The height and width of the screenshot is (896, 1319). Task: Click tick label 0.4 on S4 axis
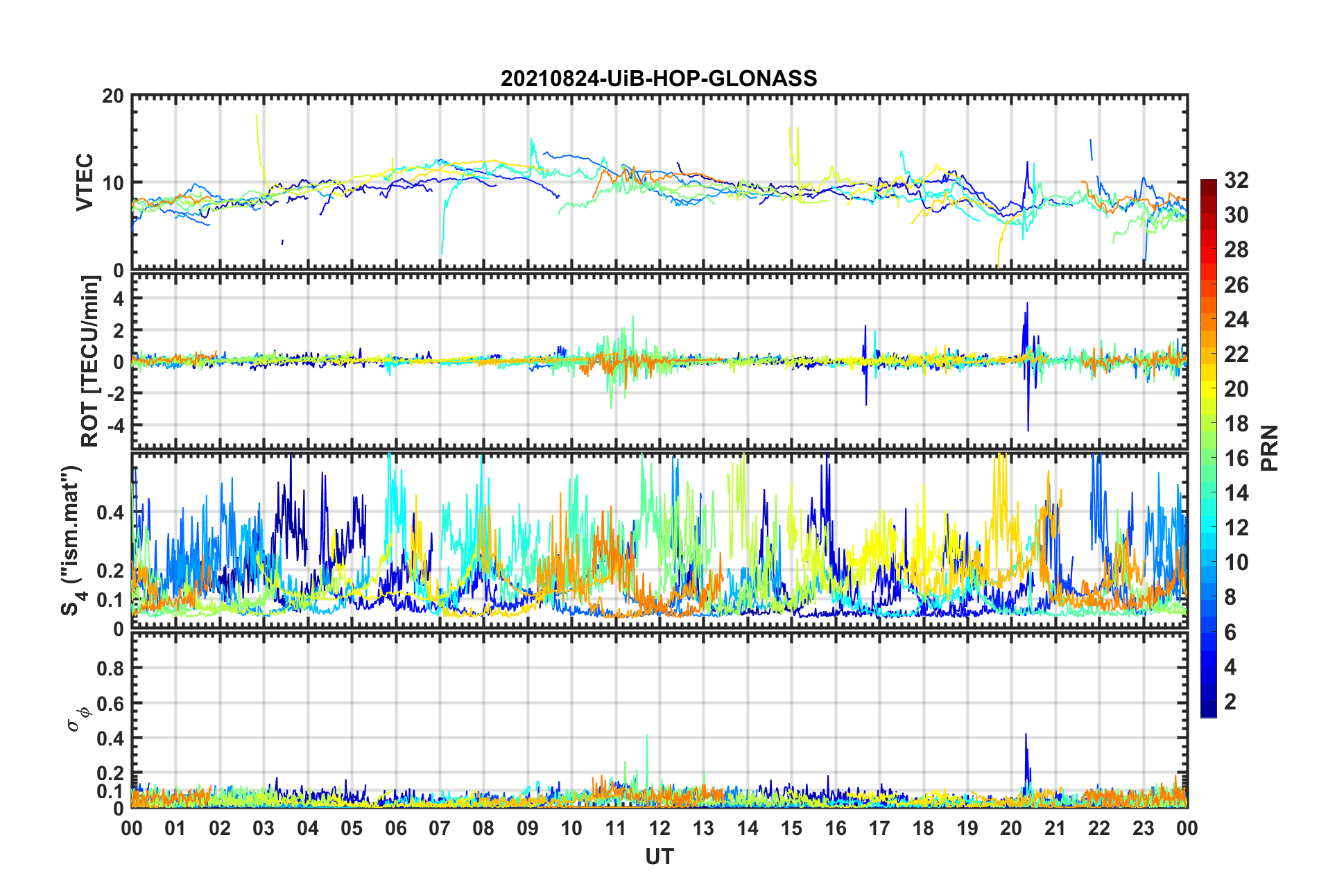click(110, 512)
